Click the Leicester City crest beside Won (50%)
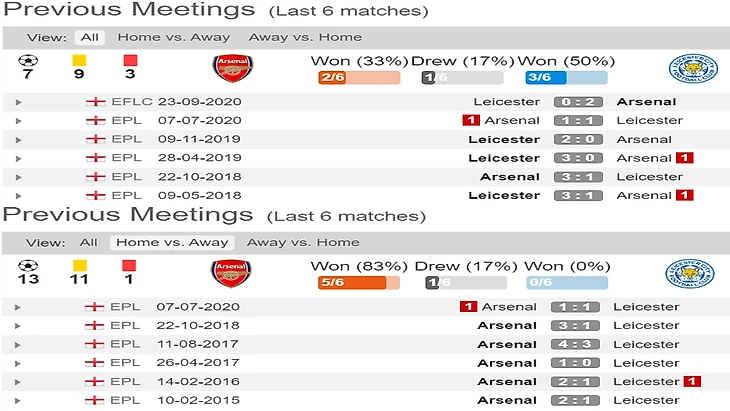 (692, 68)
